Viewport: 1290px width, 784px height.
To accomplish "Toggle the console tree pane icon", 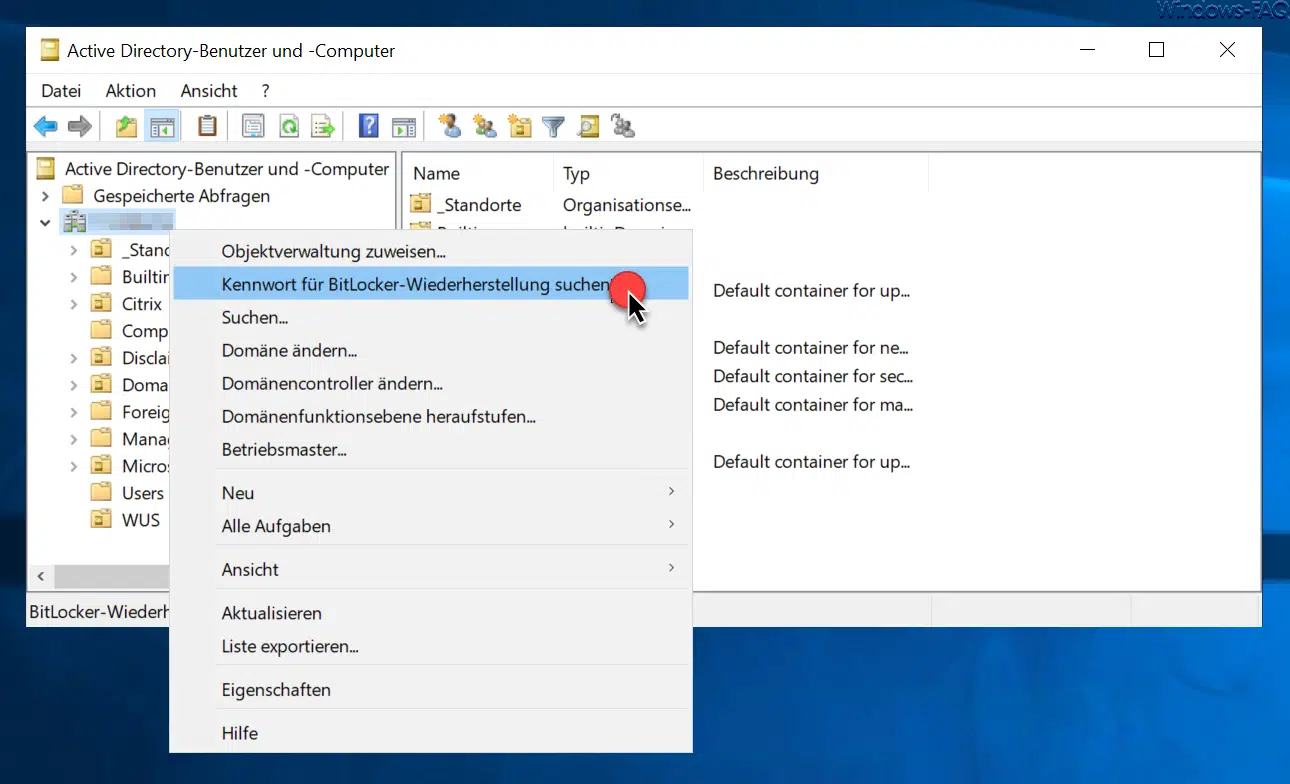I will (161, 127).
